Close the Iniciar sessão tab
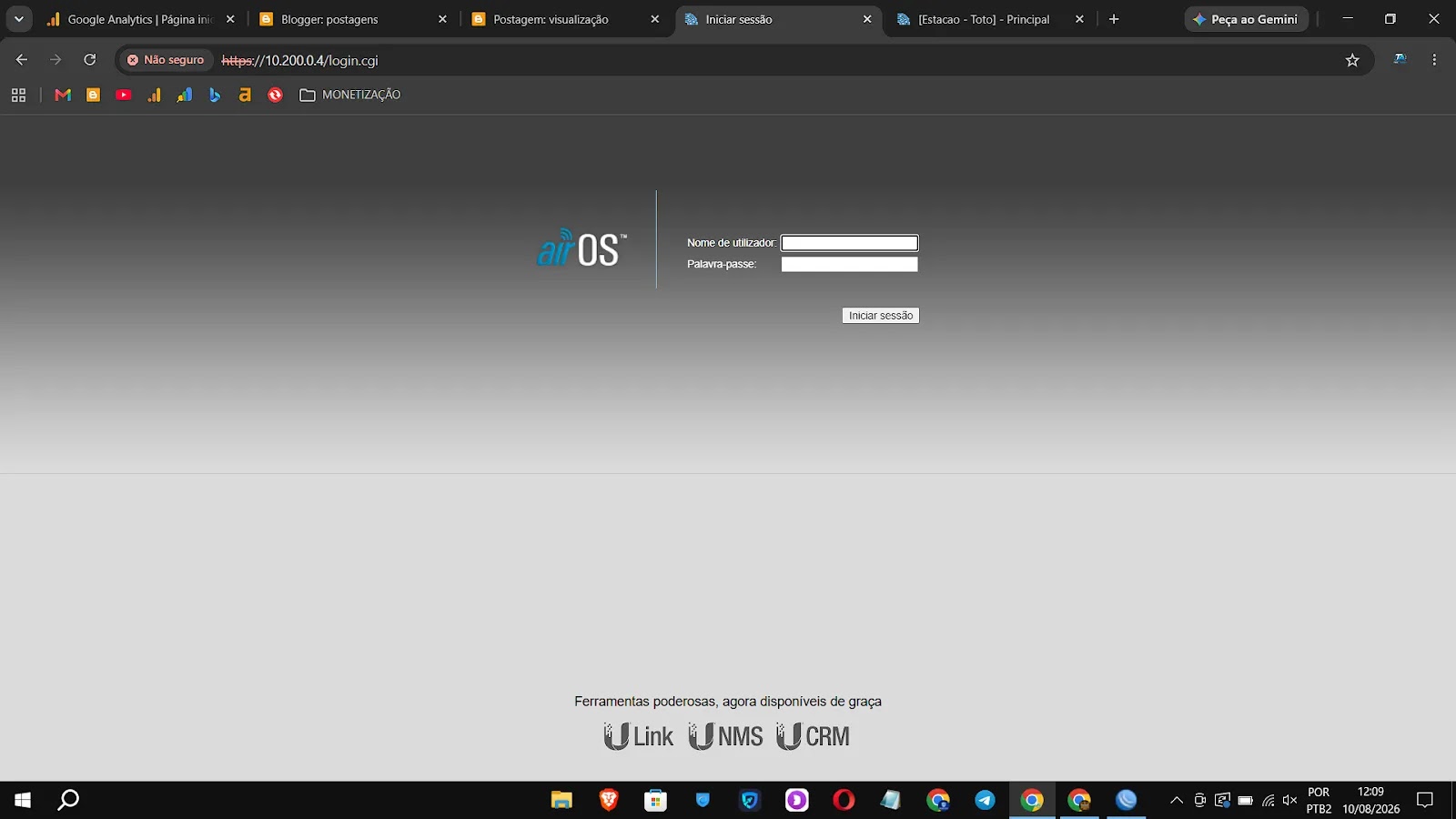The width and height of the screenshot is (1456, 819). click(x=867, y=19)
